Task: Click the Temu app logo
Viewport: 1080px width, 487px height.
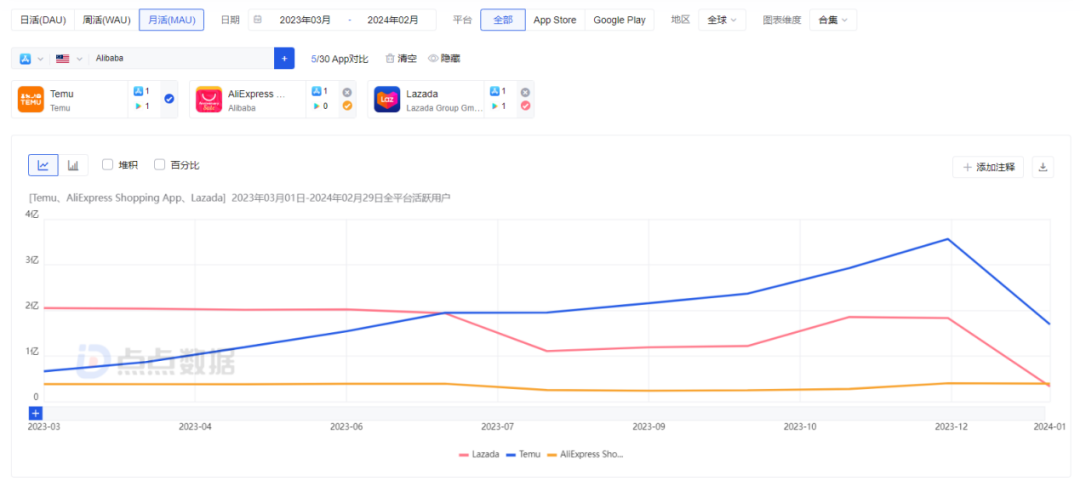Action: pos(31,99)
